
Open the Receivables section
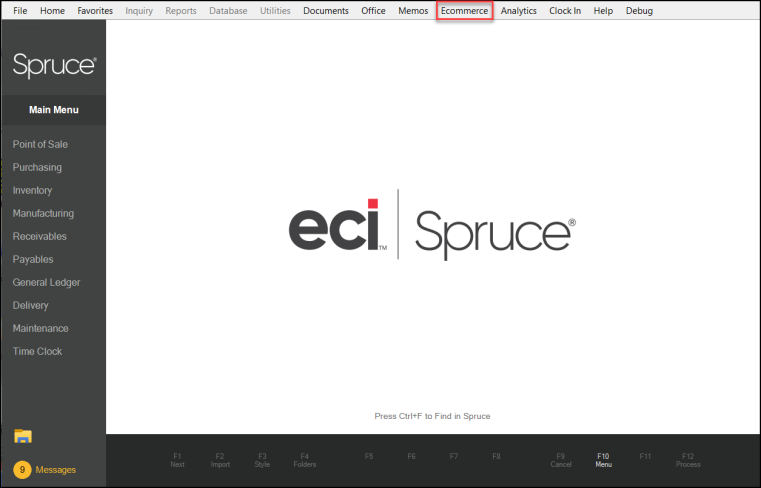coord(40,236)
